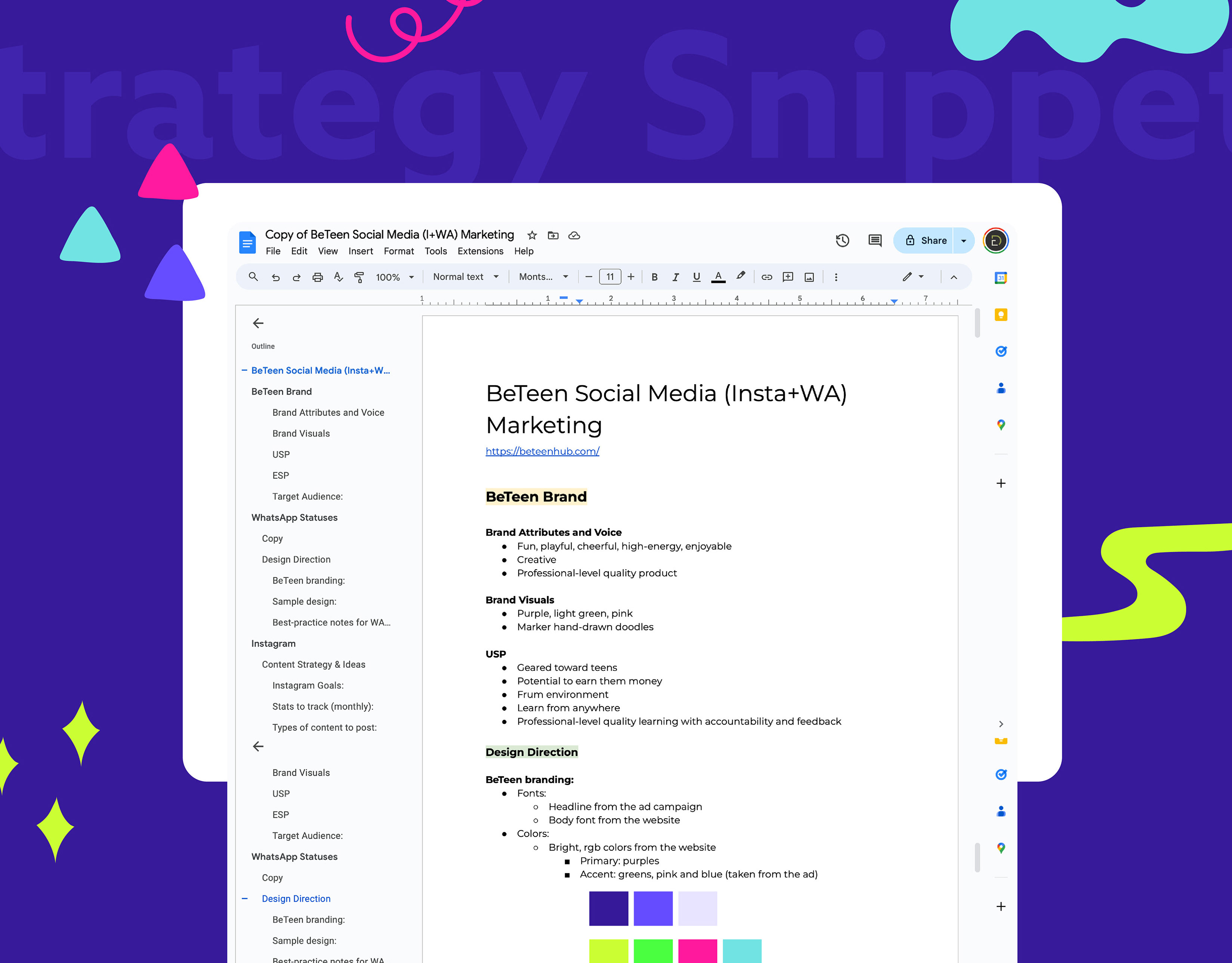Toggle bold formatting
The height and width of the screenshot is (963, 1232).
[x=654, y=277]
